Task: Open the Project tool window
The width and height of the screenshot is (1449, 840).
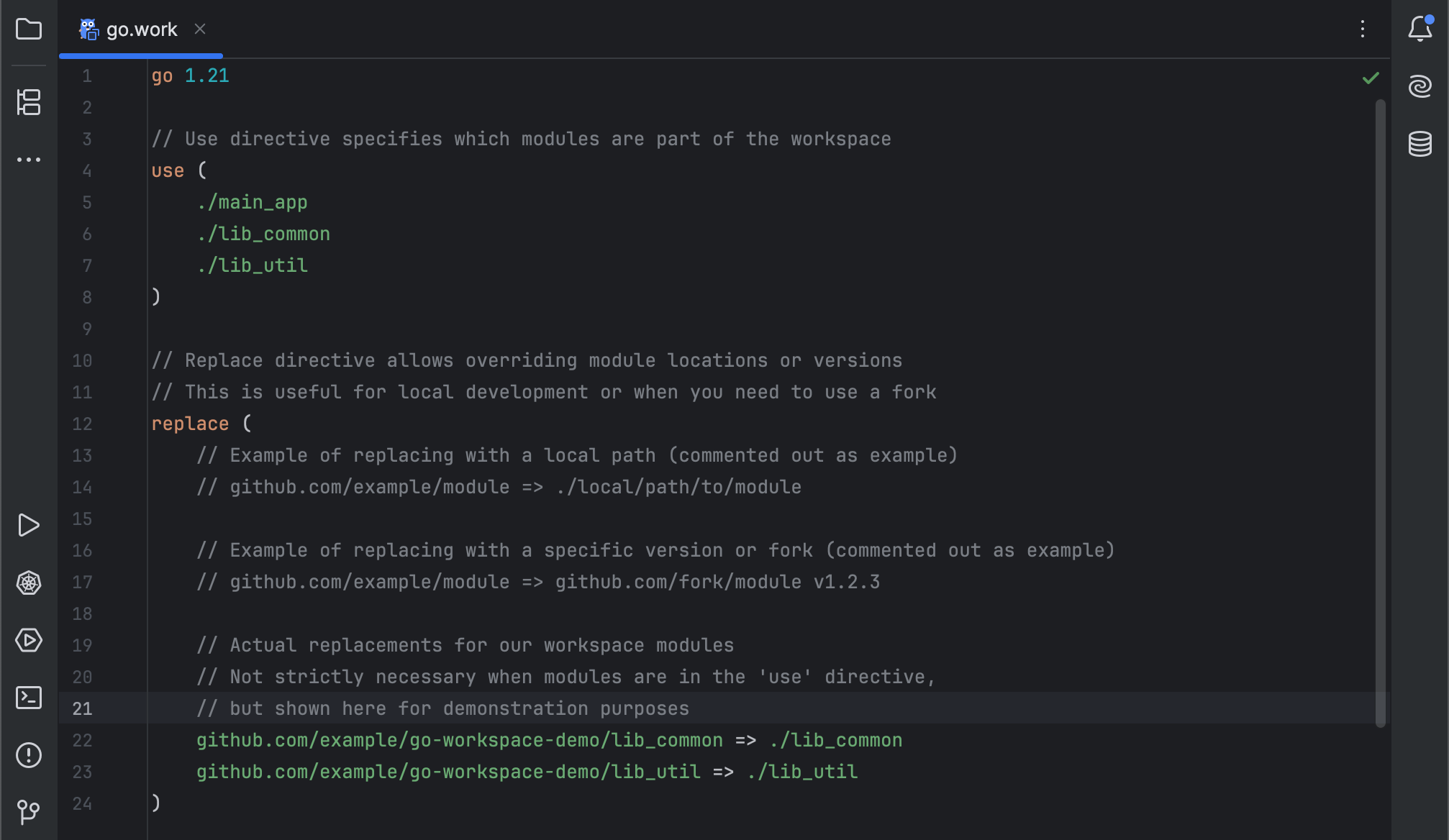Action: pos(28,29)
